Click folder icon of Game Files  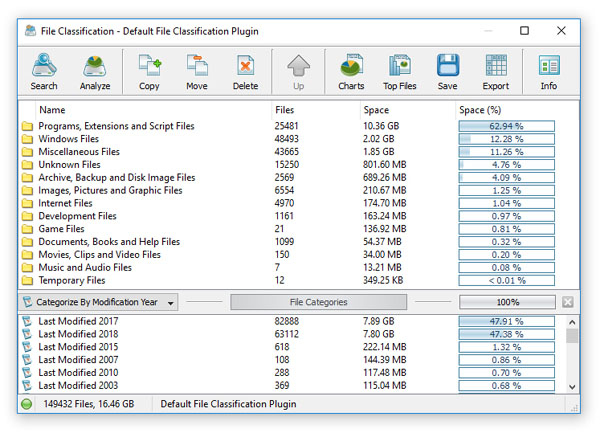27,229
